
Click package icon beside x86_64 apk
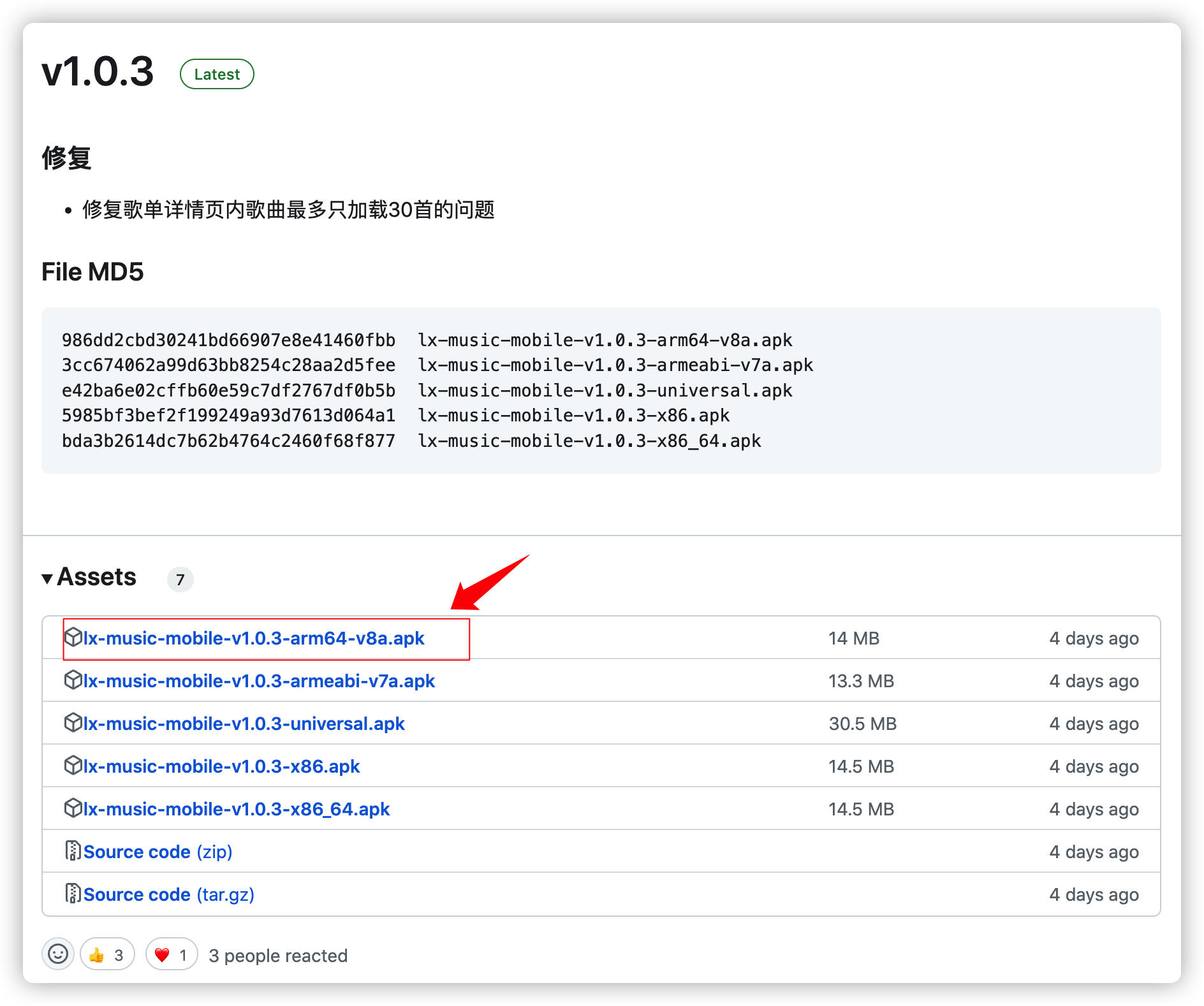[73, 808]
